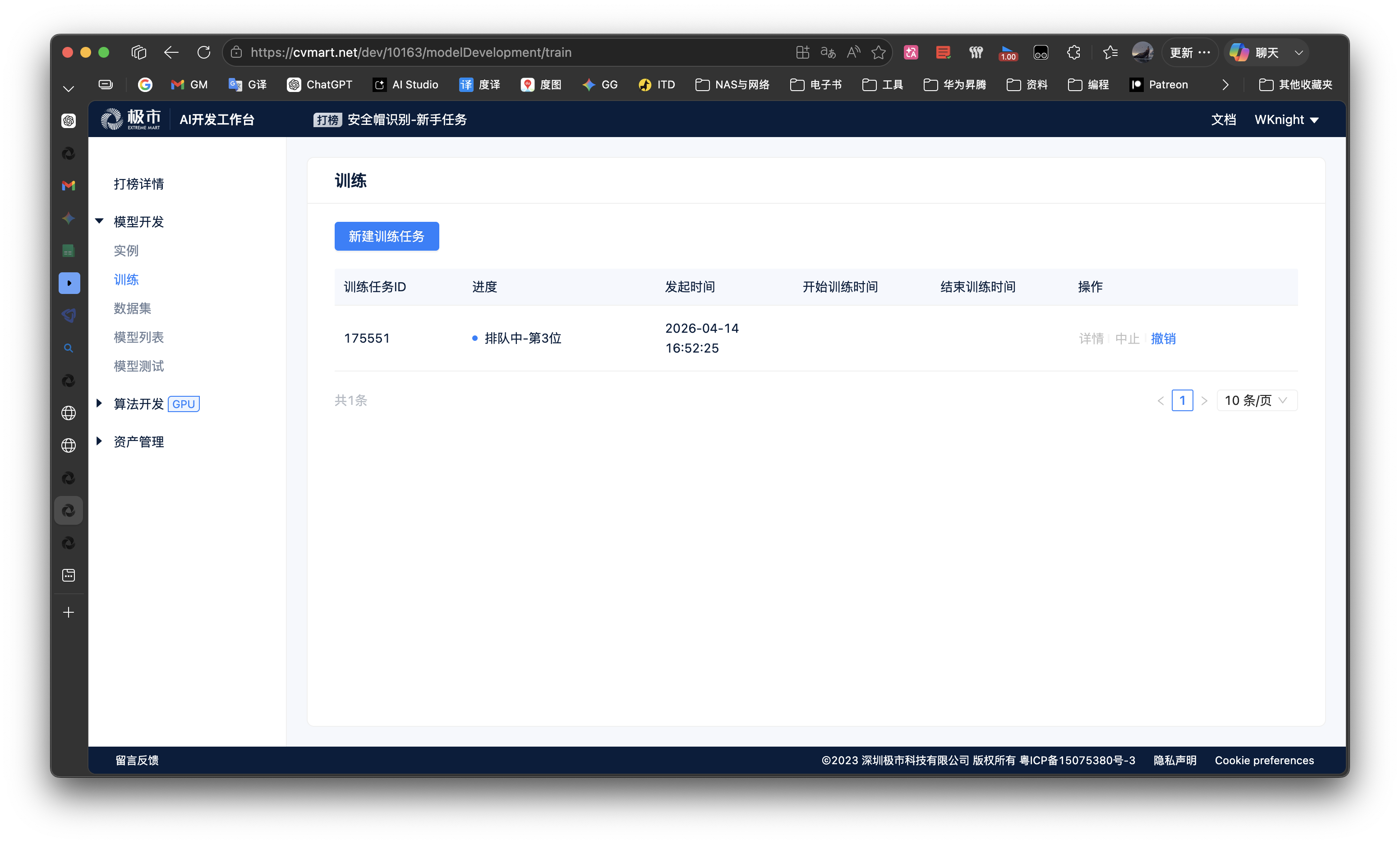The height and width of the screenshot is (844, 1400).
Task: Add a new tab with the plus icon
Action: click(x=69, y=612)
